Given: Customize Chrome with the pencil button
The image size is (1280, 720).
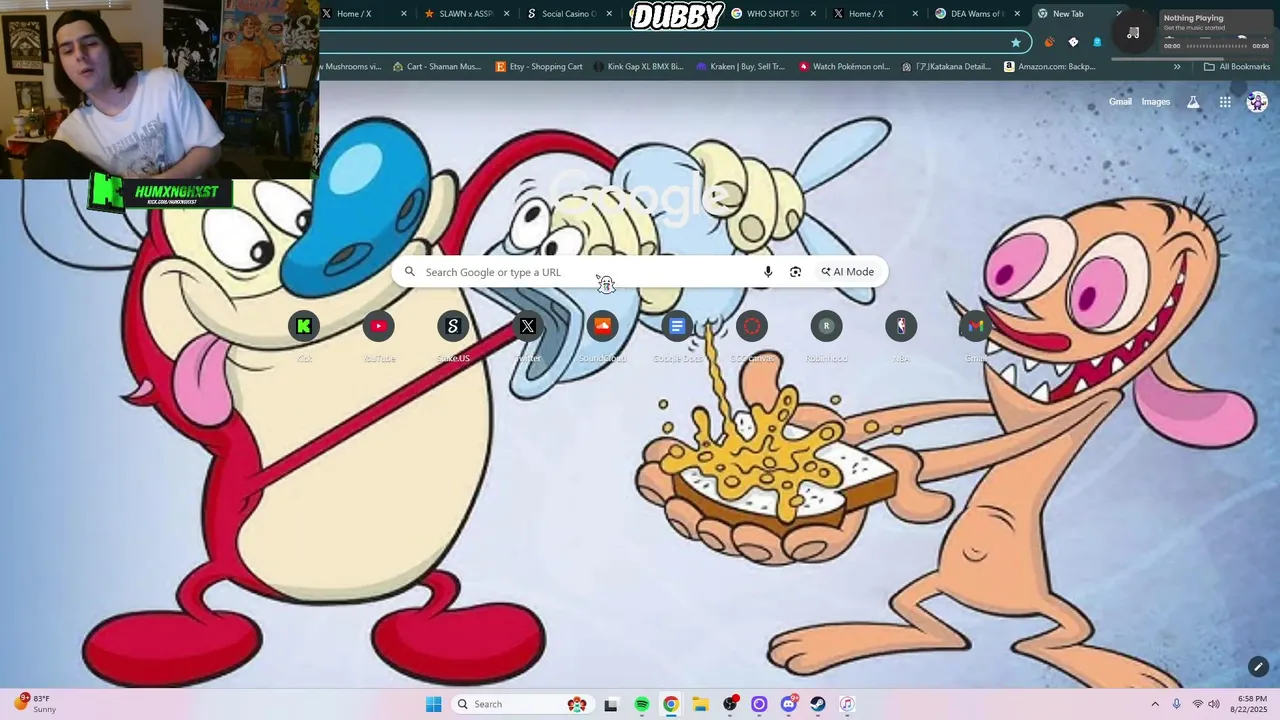Looking at the screenshot, I should click(1258, 667).
